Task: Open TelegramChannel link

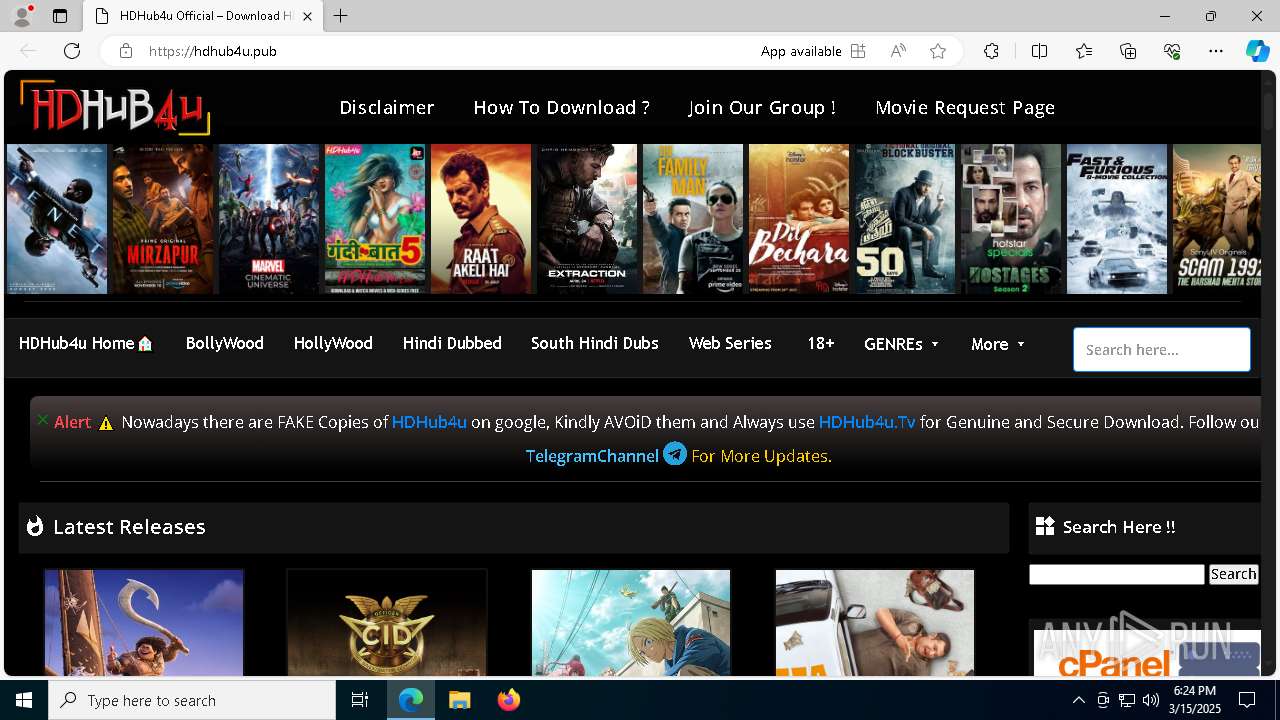Action: tap(592, 456)
